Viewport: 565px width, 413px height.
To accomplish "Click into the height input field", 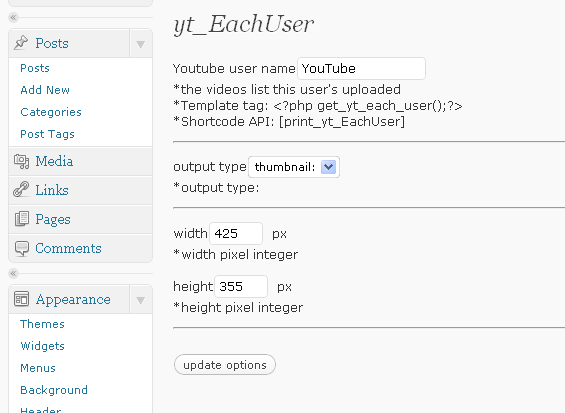I will tap(241, 287).
